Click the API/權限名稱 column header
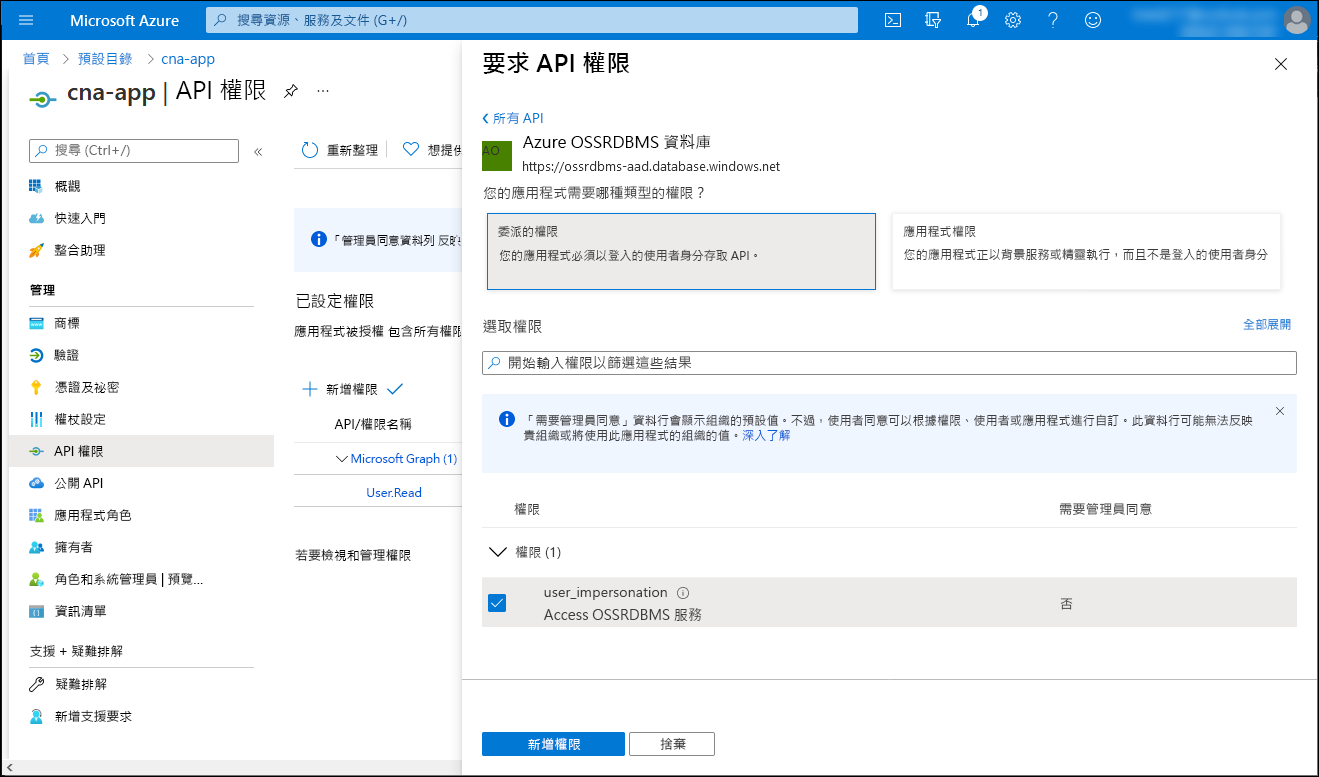Viewport: 1319px width, 777px height. (373, 424)
